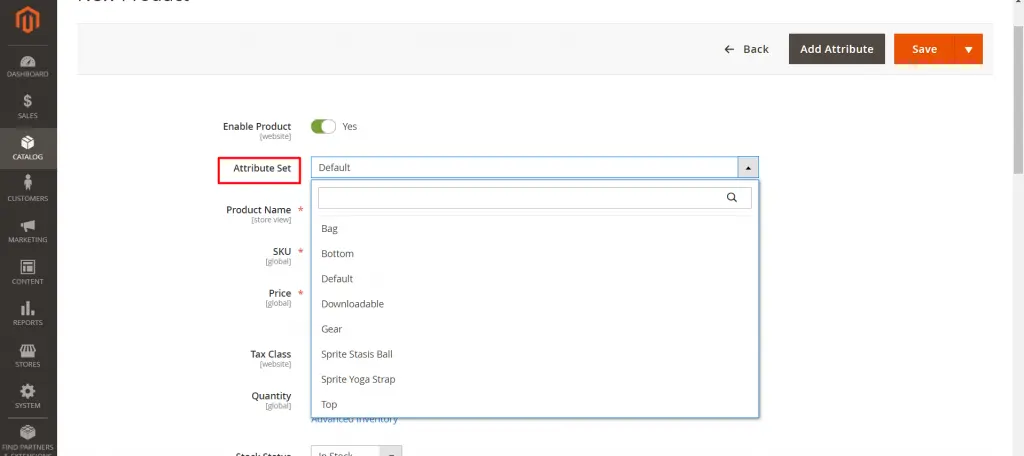Open the Content sidebar menu
This screenshot has width=1024, height=456.
(28, 272)
